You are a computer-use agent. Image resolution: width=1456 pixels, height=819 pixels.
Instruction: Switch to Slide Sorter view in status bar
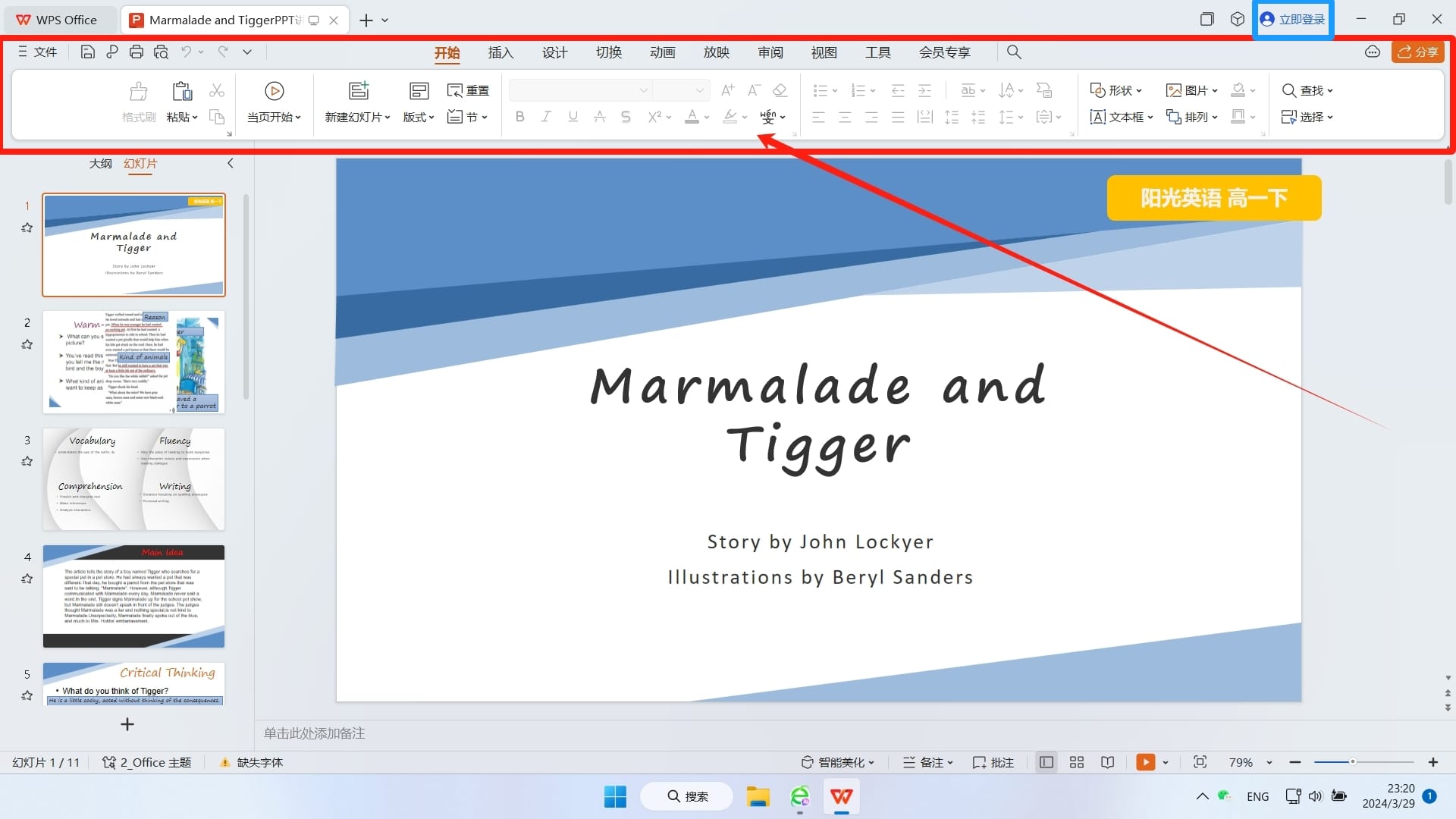click(x=1077, y=762)
